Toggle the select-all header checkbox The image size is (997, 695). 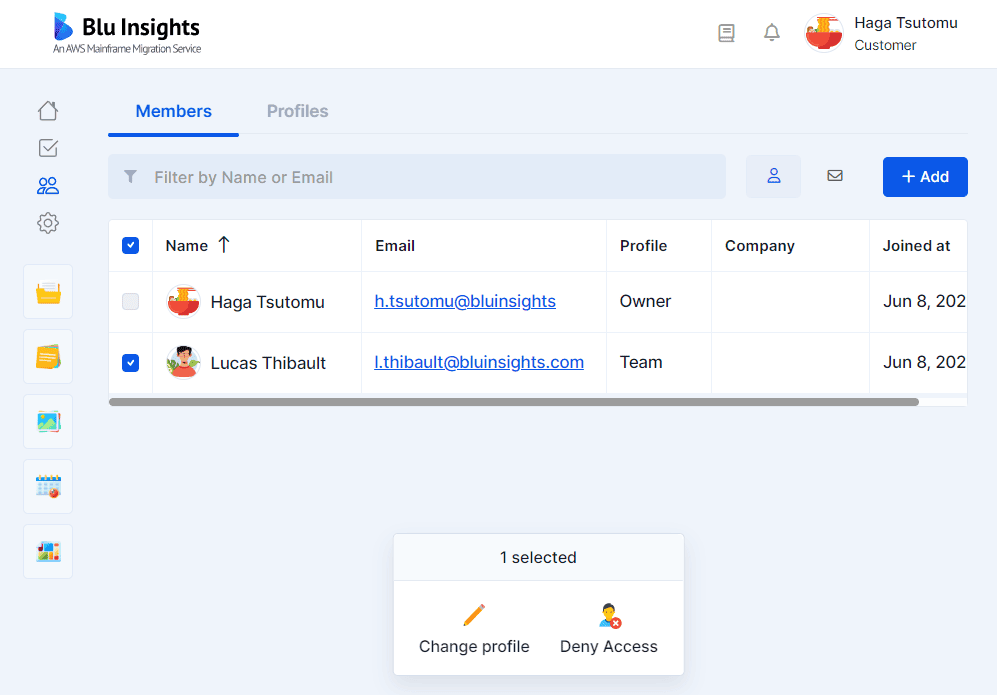130,245
